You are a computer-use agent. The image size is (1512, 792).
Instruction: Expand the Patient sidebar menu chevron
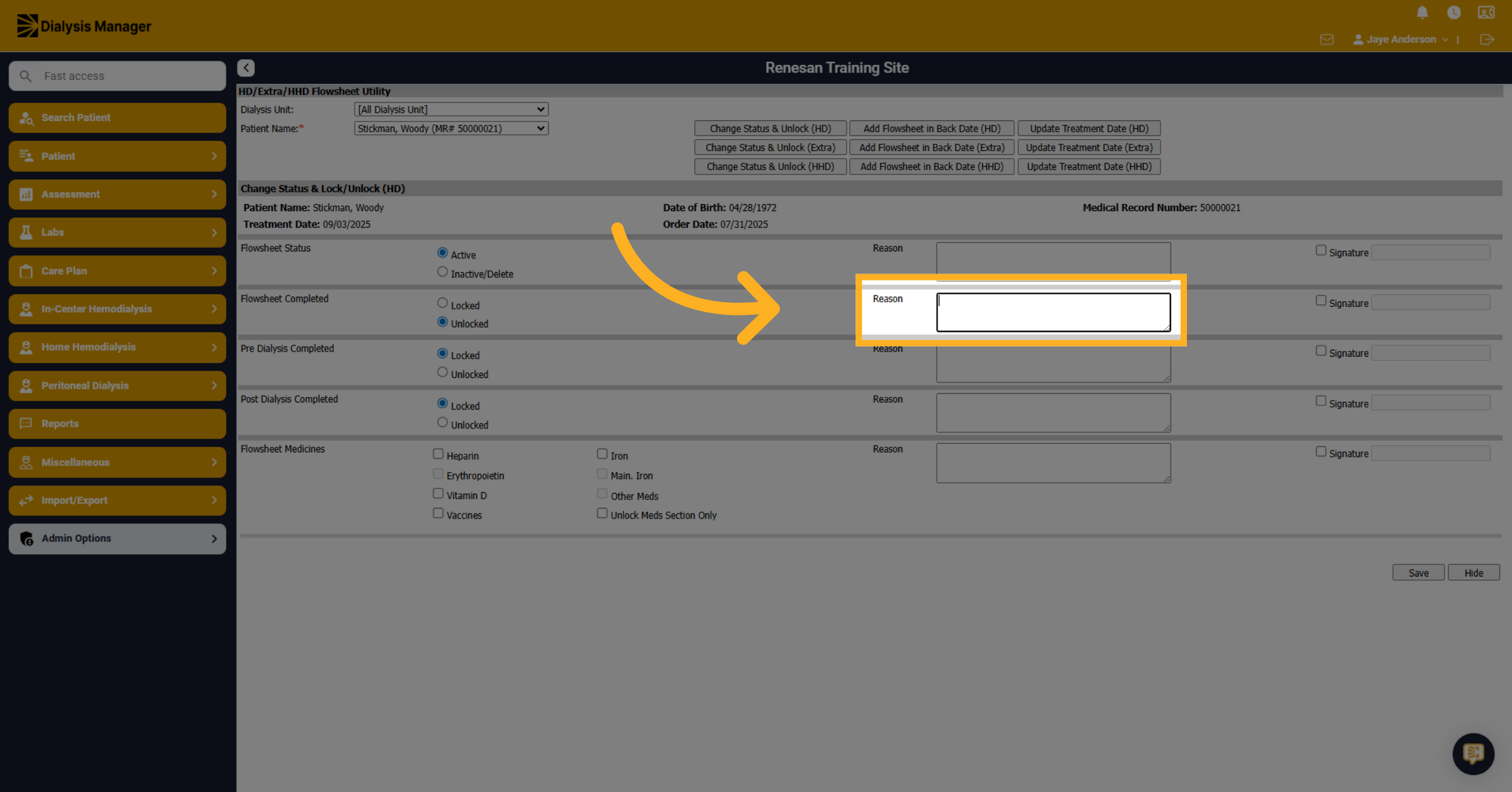click(214, 156)
